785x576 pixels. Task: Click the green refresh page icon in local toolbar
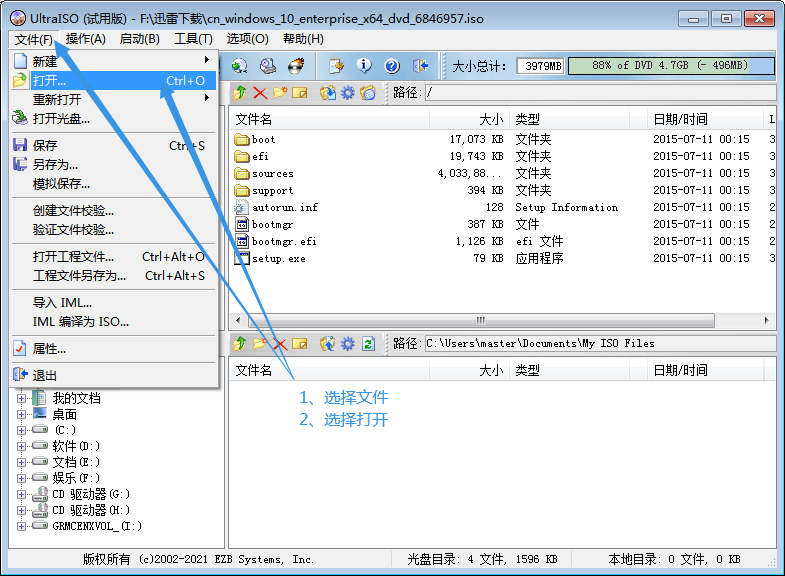[368, 343]
